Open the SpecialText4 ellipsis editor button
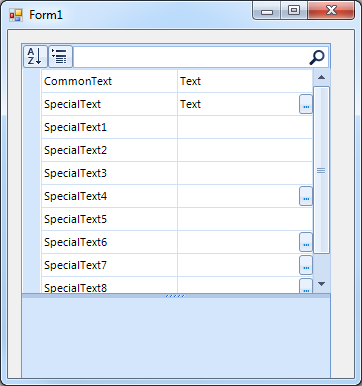 pos(306,196)
